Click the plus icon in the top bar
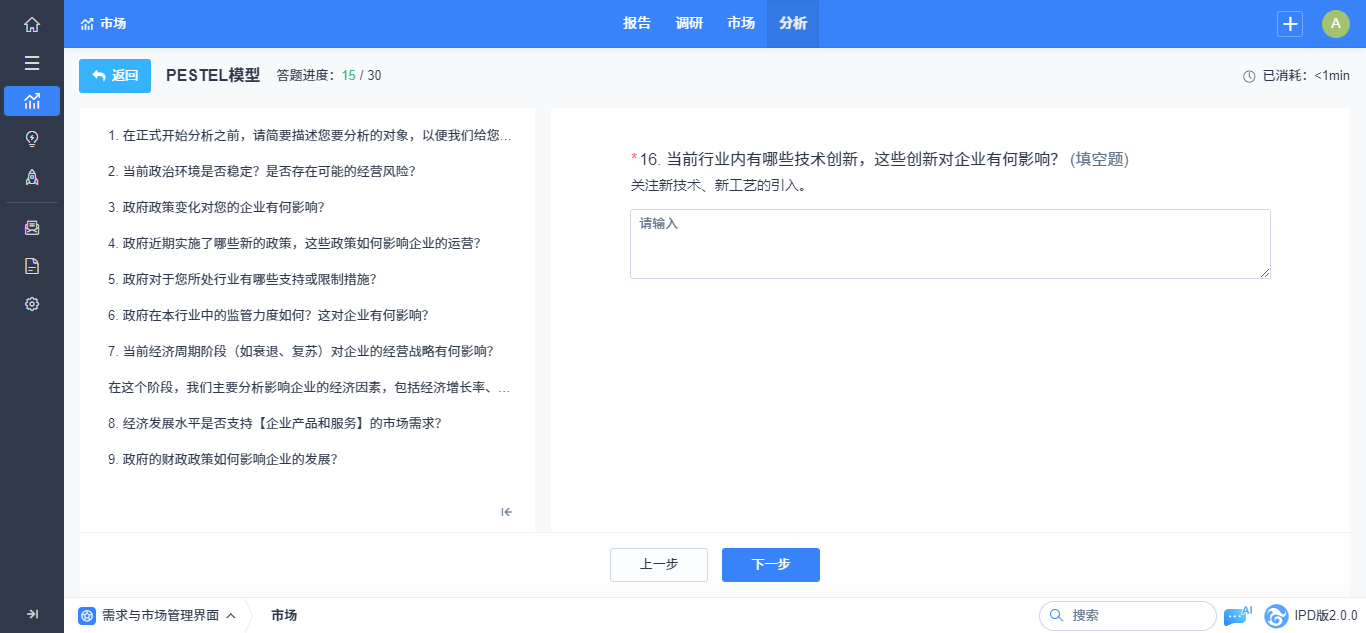Image resolution: width=1366 pixels, height=633 pixels. 1290,24
